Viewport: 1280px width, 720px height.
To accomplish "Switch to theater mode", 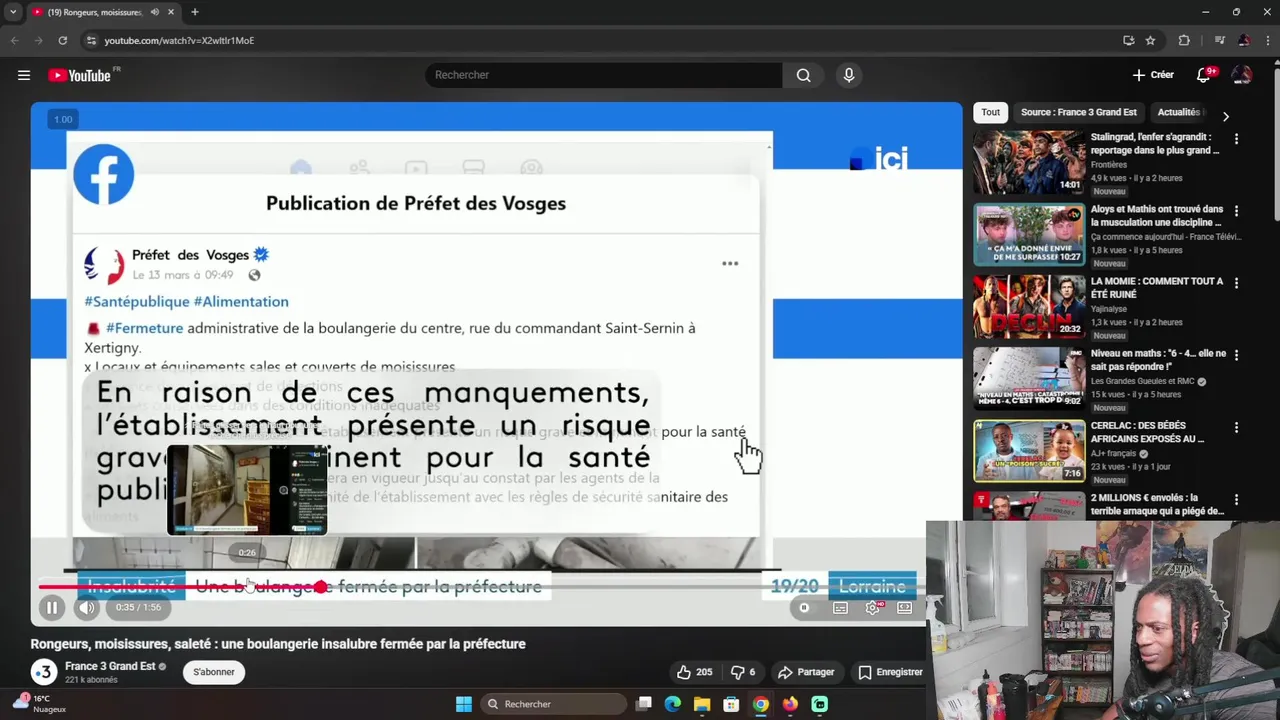I will pyautogui.click(x=905, y=607).
